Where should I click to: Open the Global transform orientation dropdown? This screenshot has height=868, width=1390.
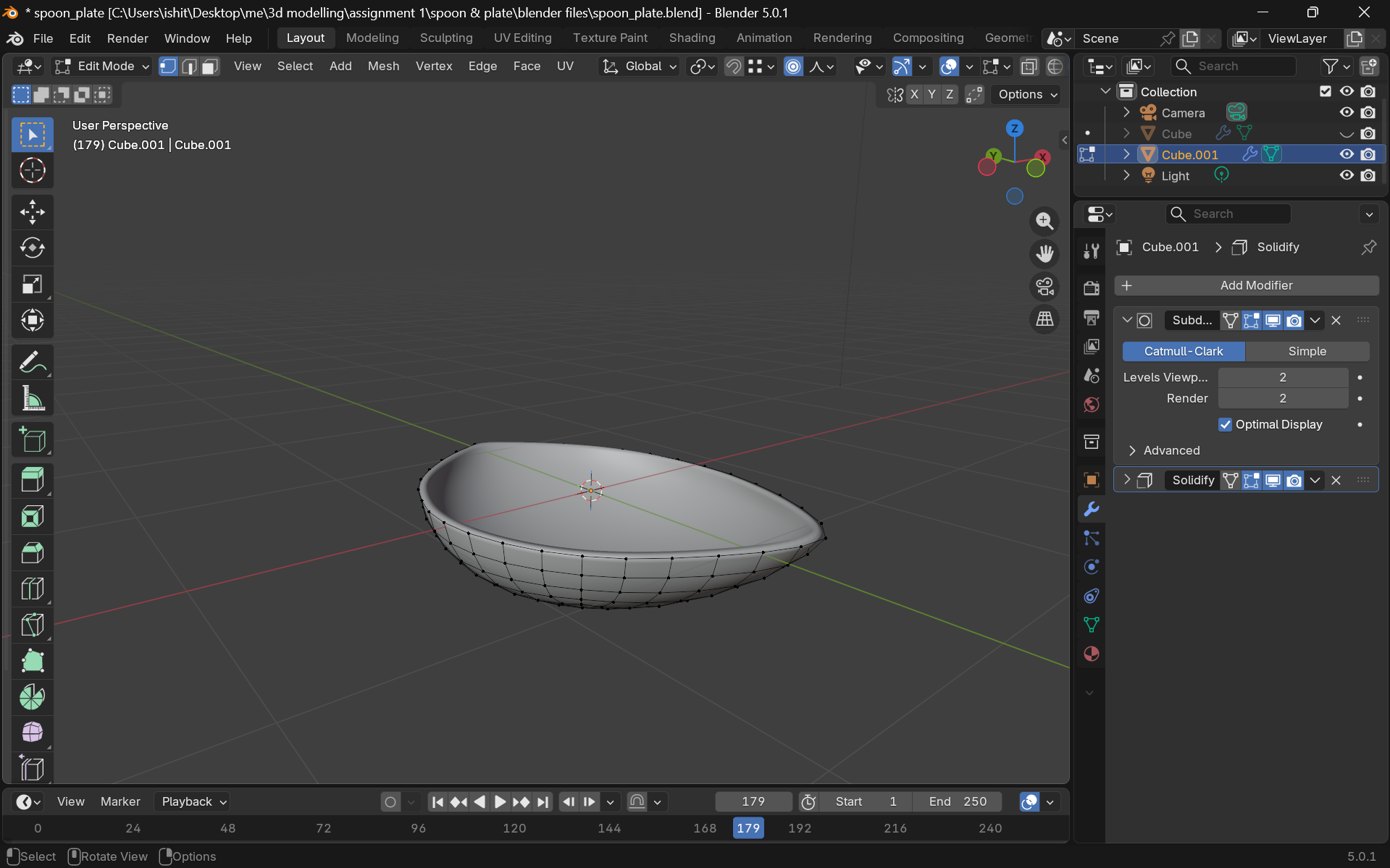[640, 67]
